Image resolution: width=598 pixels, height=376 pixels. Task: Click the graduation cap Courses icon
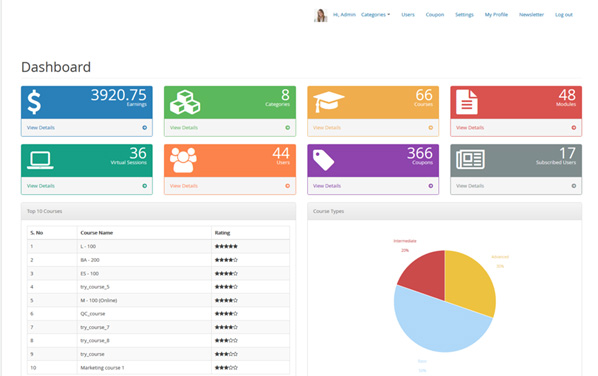[328, 101]
